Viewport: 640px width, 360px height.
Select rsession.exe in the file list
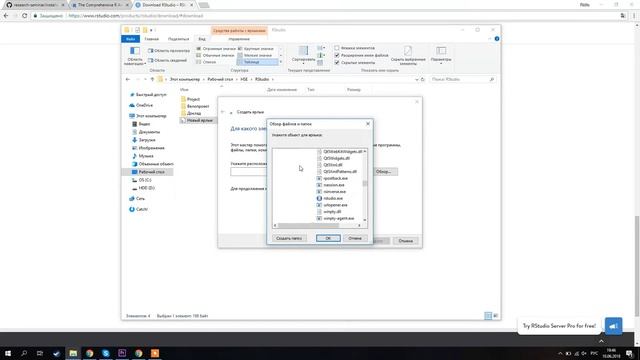331,185
